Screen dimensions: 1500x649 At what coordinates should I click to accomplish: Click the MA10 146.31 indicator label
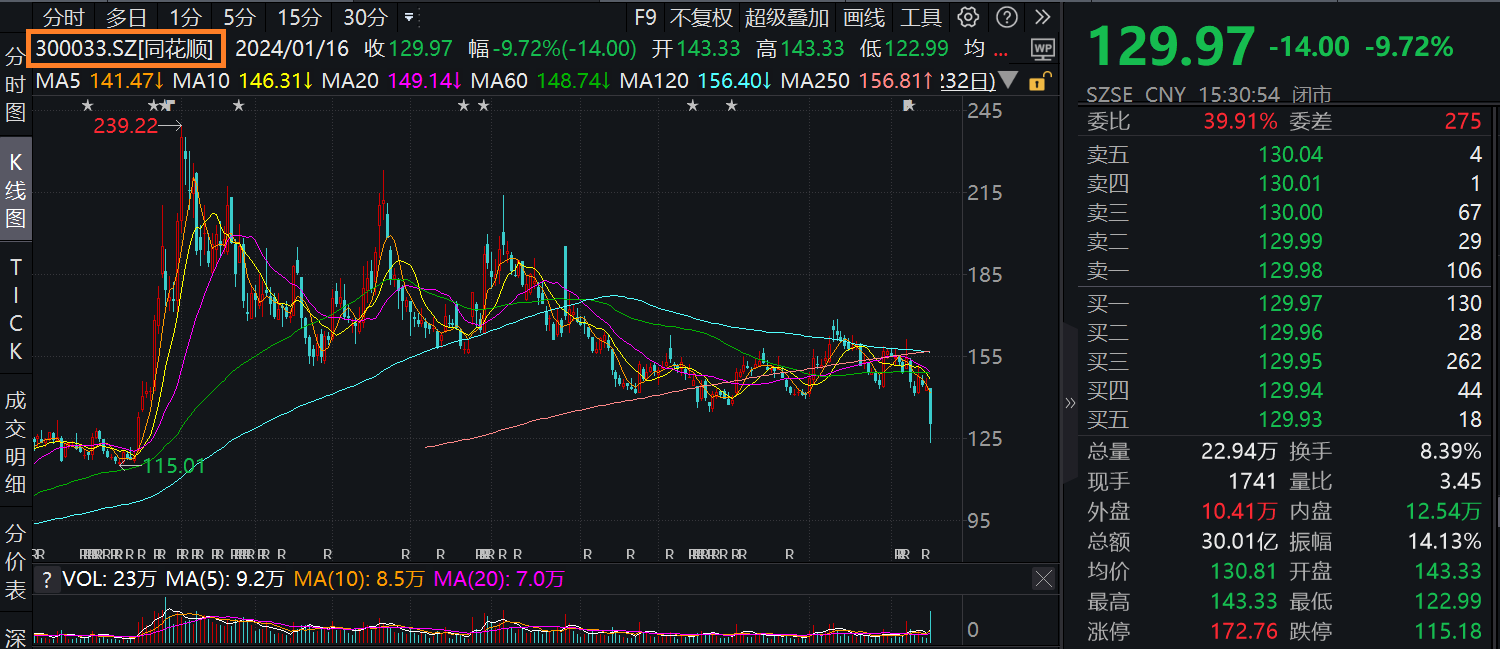243,80
